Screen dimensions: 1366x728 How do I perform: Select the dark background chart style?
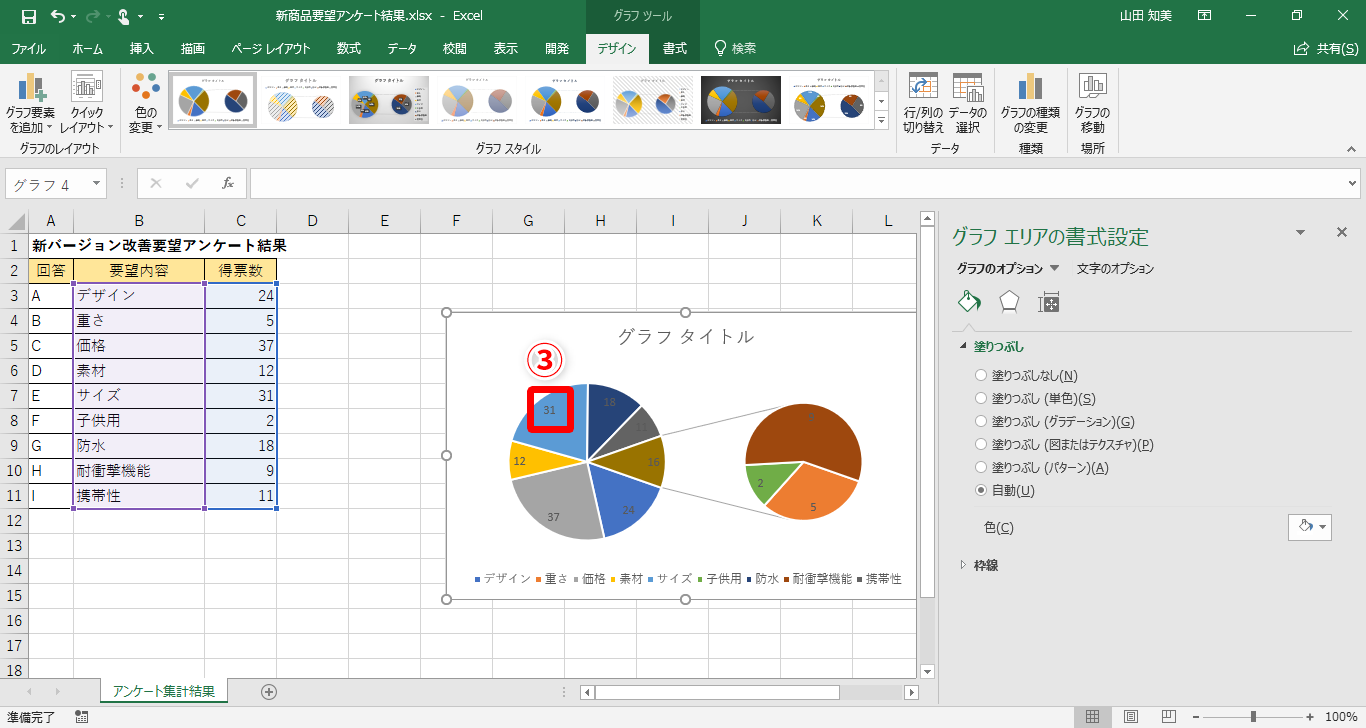point(741,100)
